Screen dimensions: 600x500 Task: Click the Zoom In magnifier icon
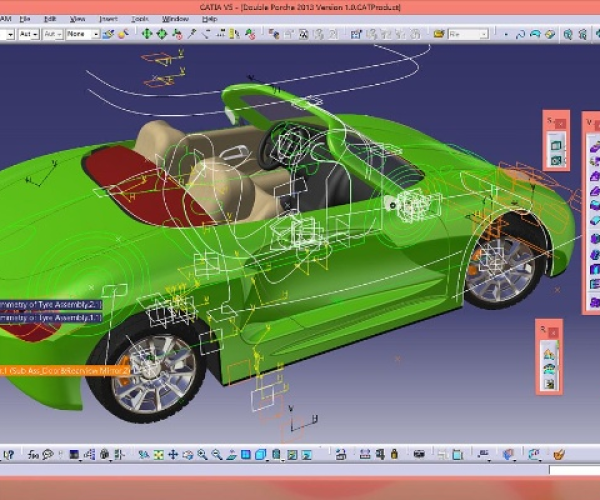(x=202, y=455)
